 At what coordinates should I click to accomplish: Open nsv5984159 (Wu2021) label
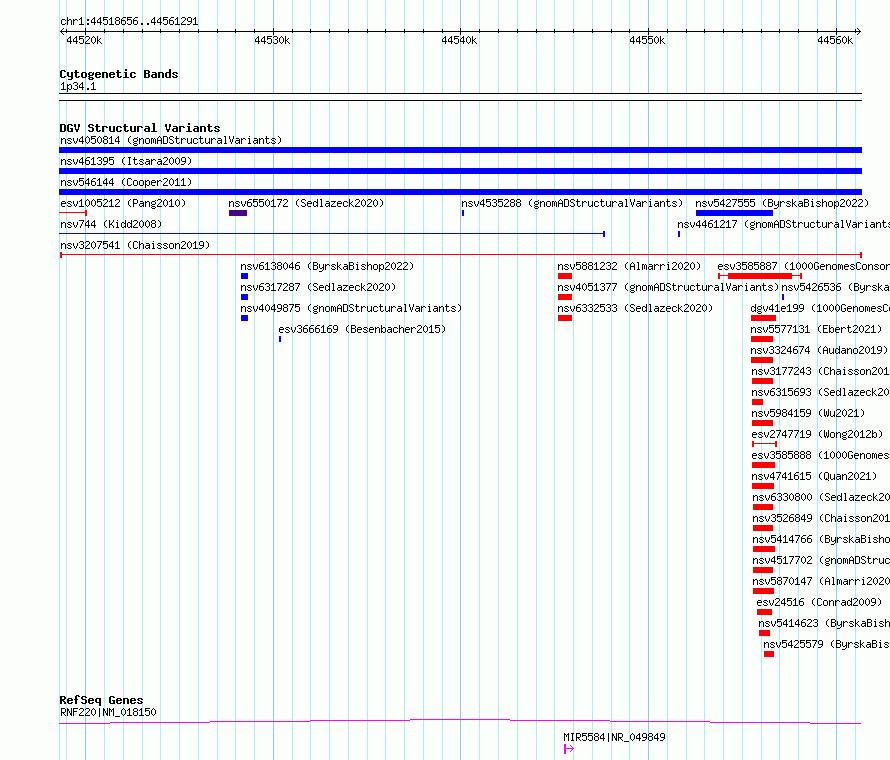click(808, 413)
